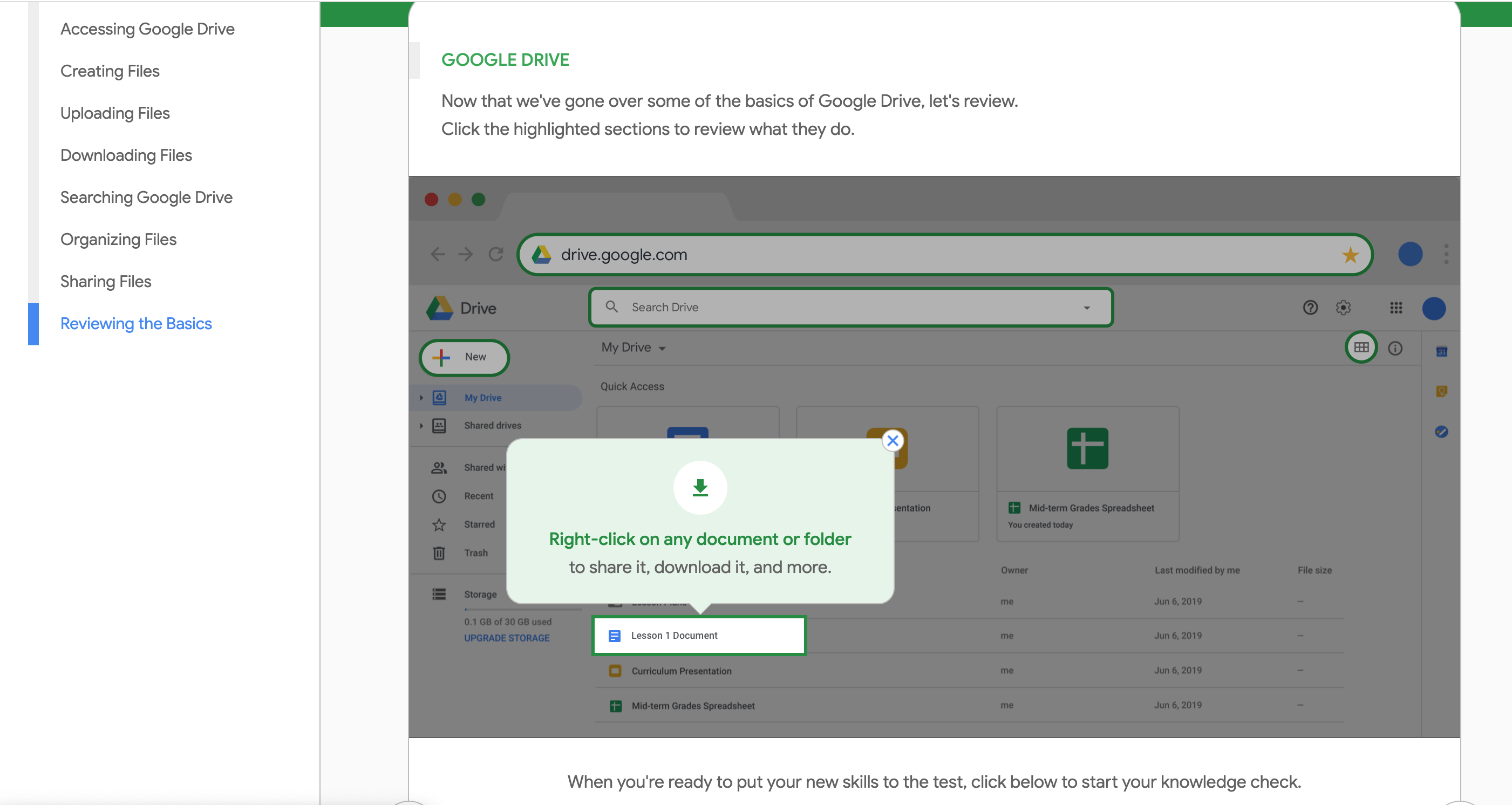The image size is (1512, 805).
Task: Click the browser profile circle beside the address bar
Action: pyautogui.click(x=1410, y=254)
